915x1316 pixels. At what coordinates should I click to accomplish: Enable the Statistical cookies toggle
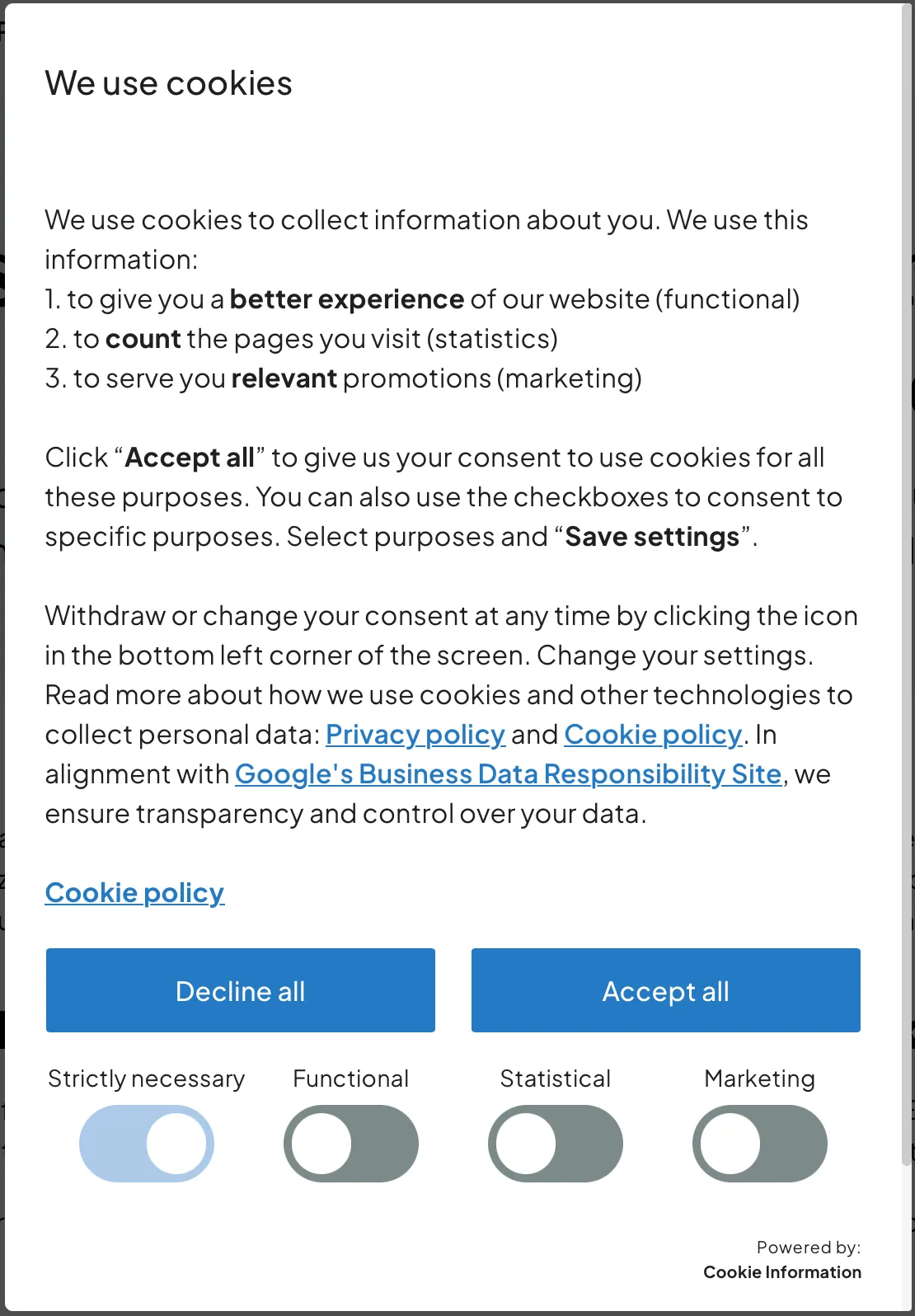click(x=555, y=1144)
